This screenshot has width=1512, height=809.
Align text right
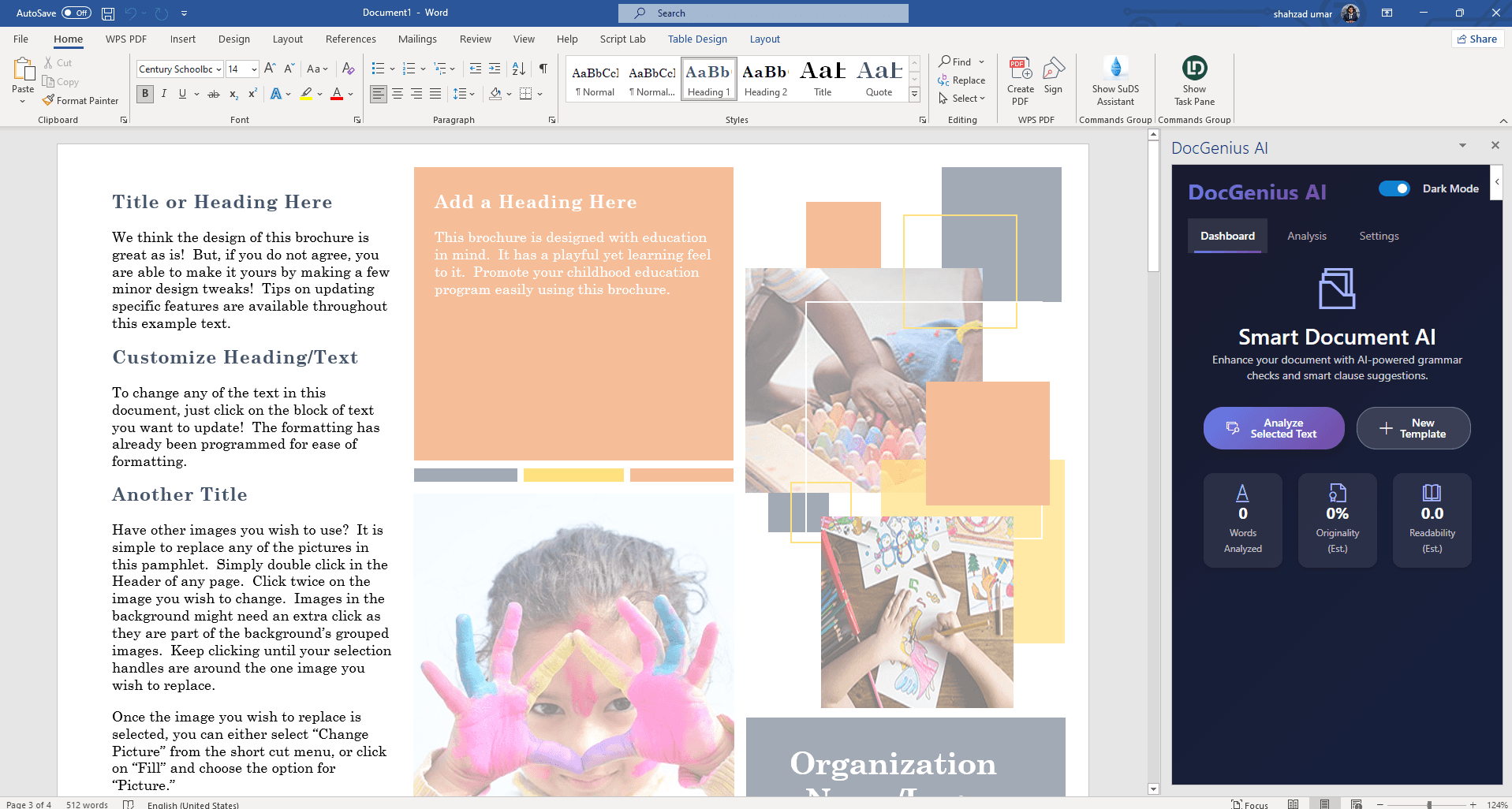(x=416, y=94)
